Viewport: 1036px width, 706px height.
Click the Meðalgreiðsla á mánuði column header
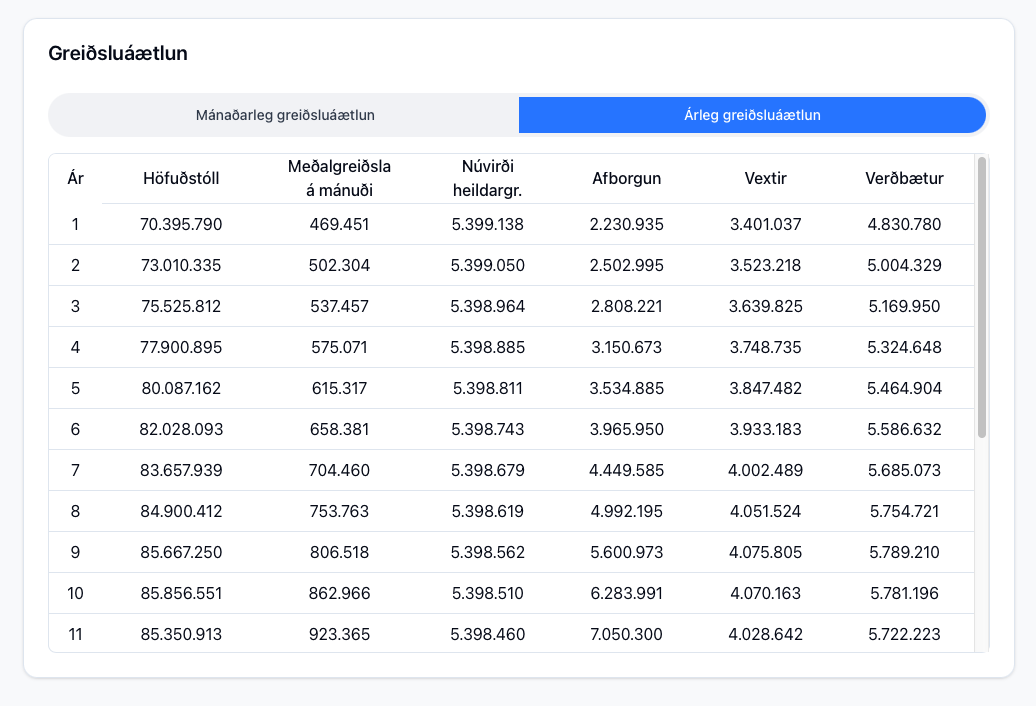click(x=339, y=179)
